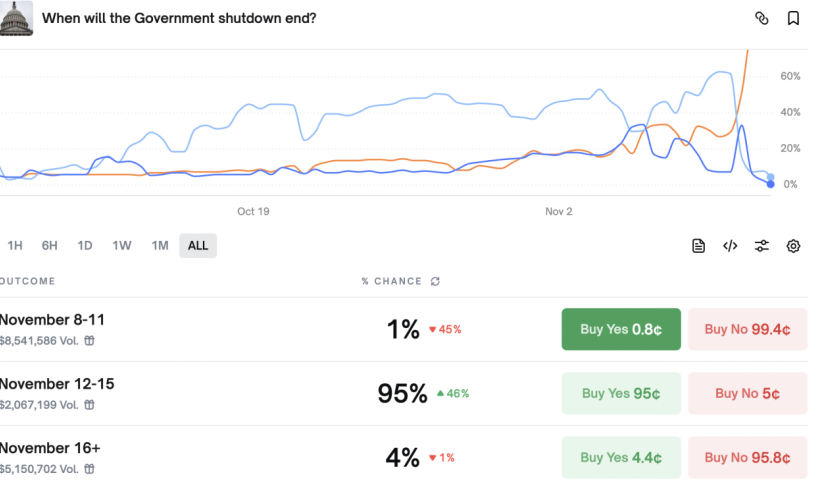Buy Yes for November 12-15 at 95¢
The image size is (825, 487).
[x=620, y=393]
